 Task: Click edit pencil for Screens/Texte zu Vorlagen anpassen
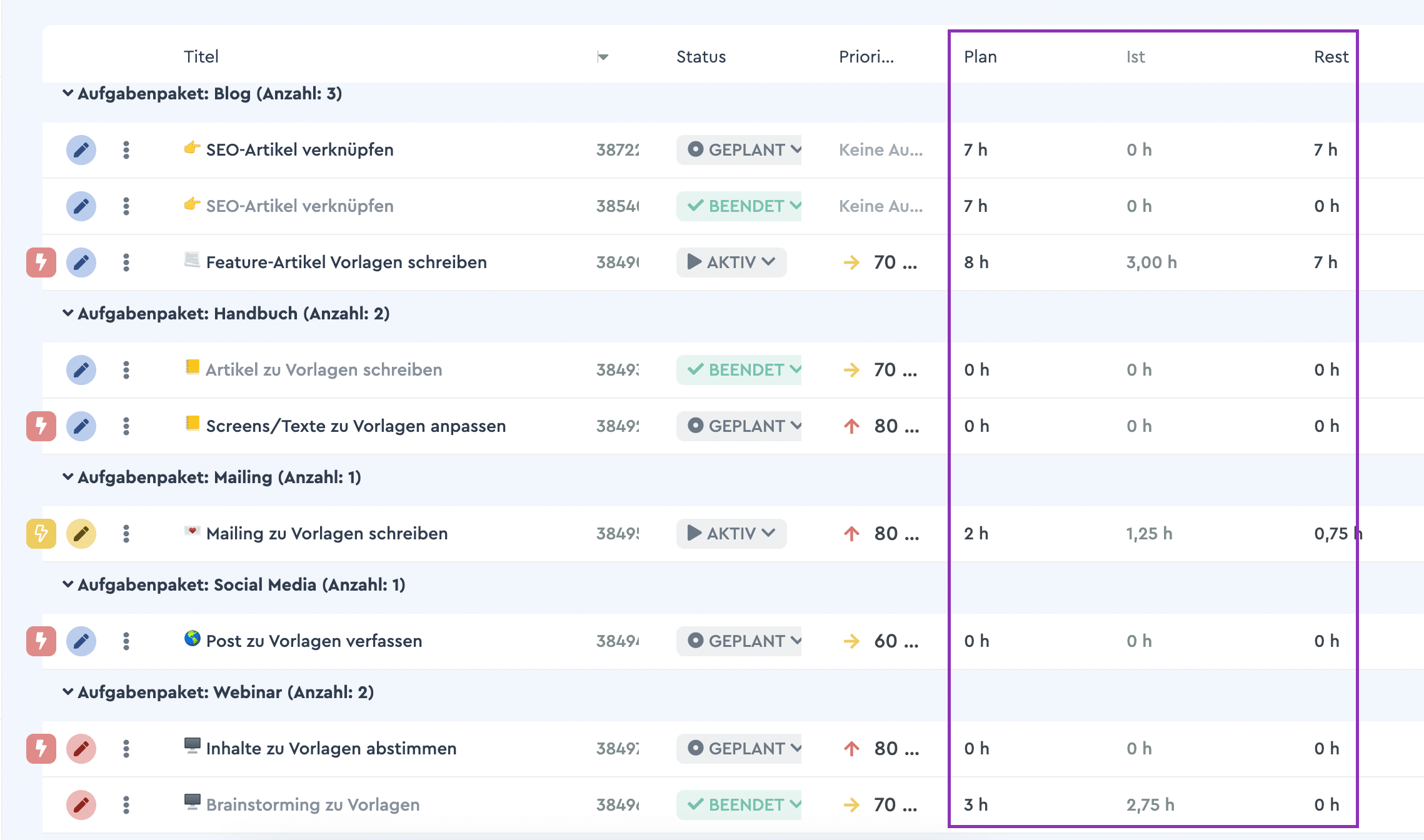[81, 426]
